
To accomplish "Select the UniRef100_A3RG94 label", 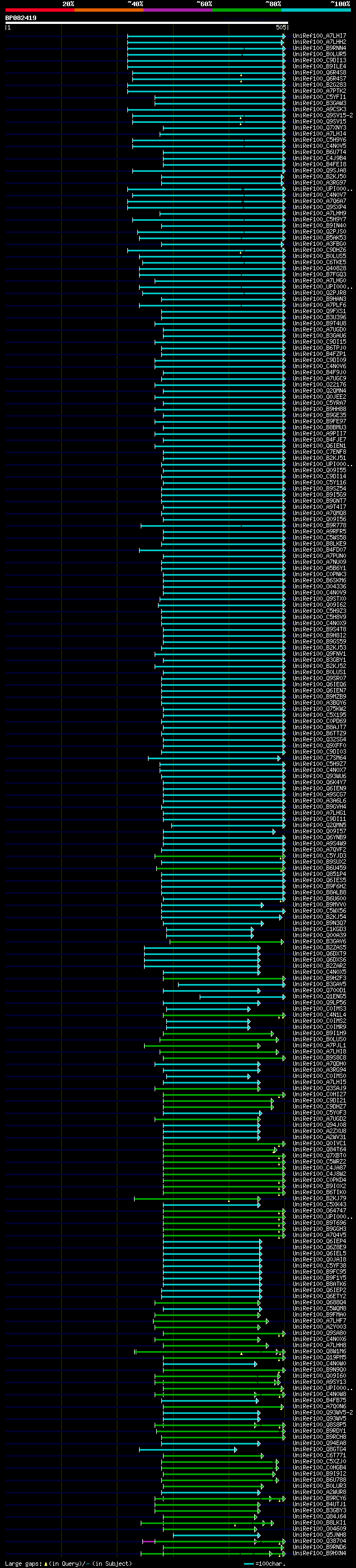I will pos(319,1070).
